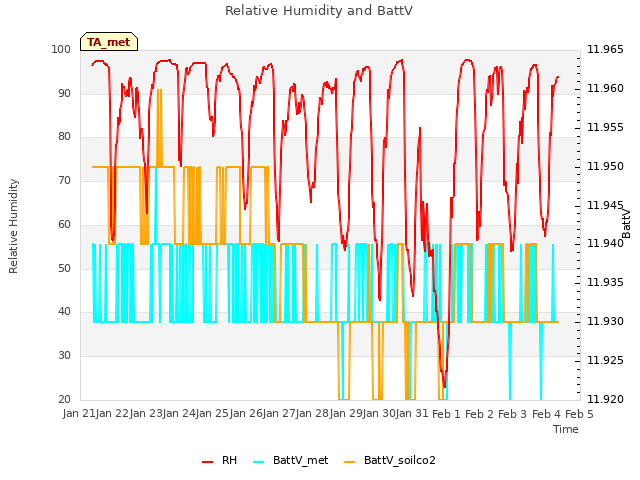Click the 11.945 BattV axis value
640x480 pixels.
click(x=605, y=205)
